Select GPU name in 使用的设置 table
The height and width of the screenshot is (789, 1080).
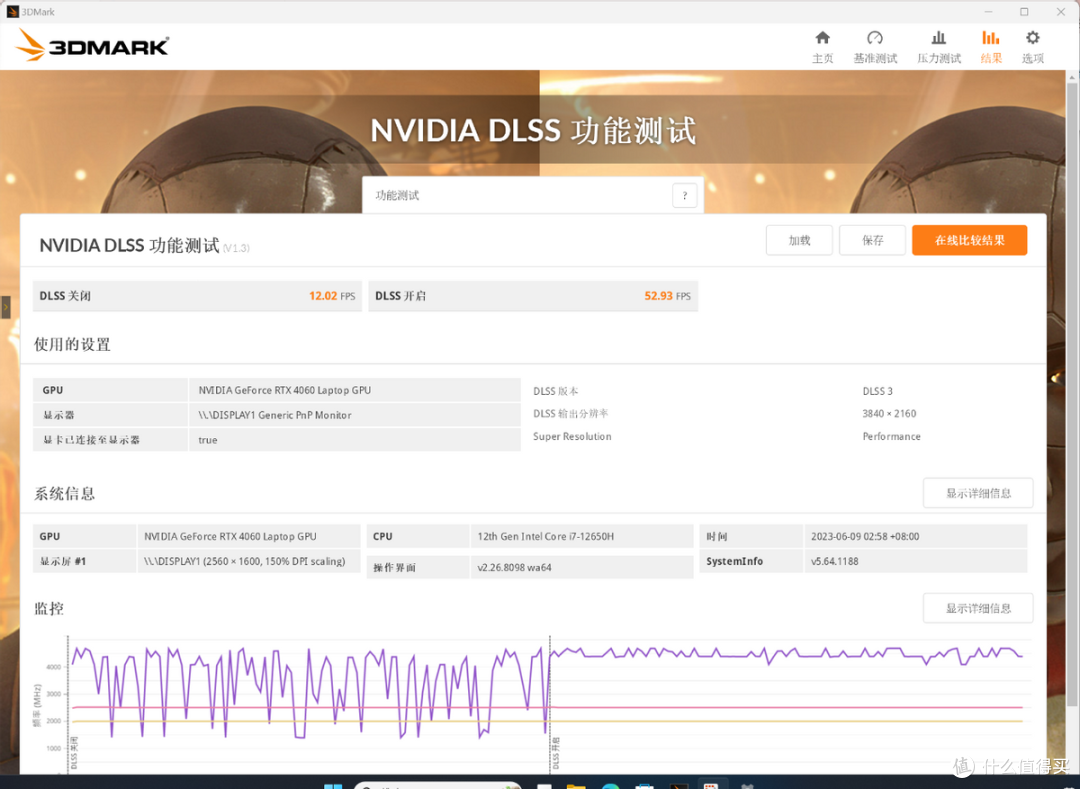pyautogui.click(x=284, y=390)
